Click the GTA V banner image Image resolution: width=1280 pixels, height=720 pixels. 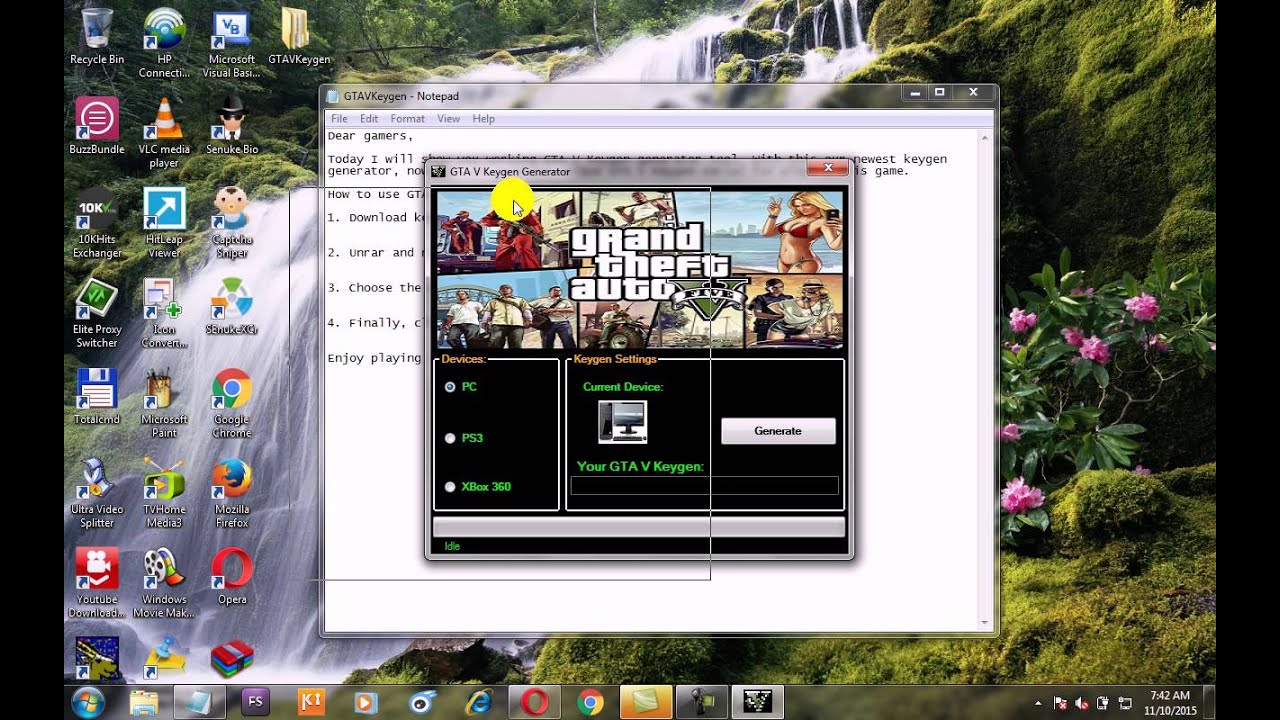coord(639,269)
